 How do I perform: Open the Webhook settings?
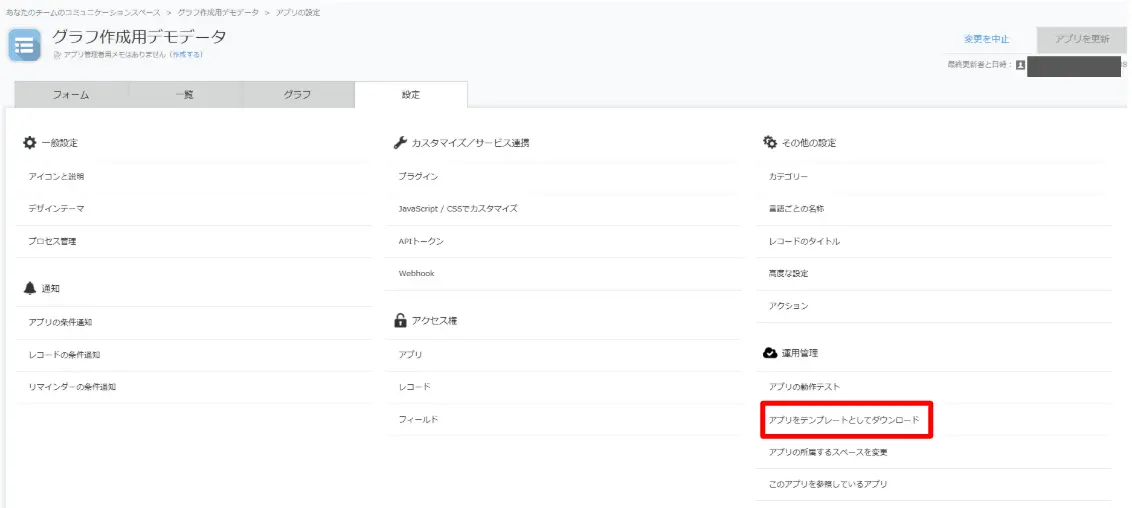pos(417,274)
